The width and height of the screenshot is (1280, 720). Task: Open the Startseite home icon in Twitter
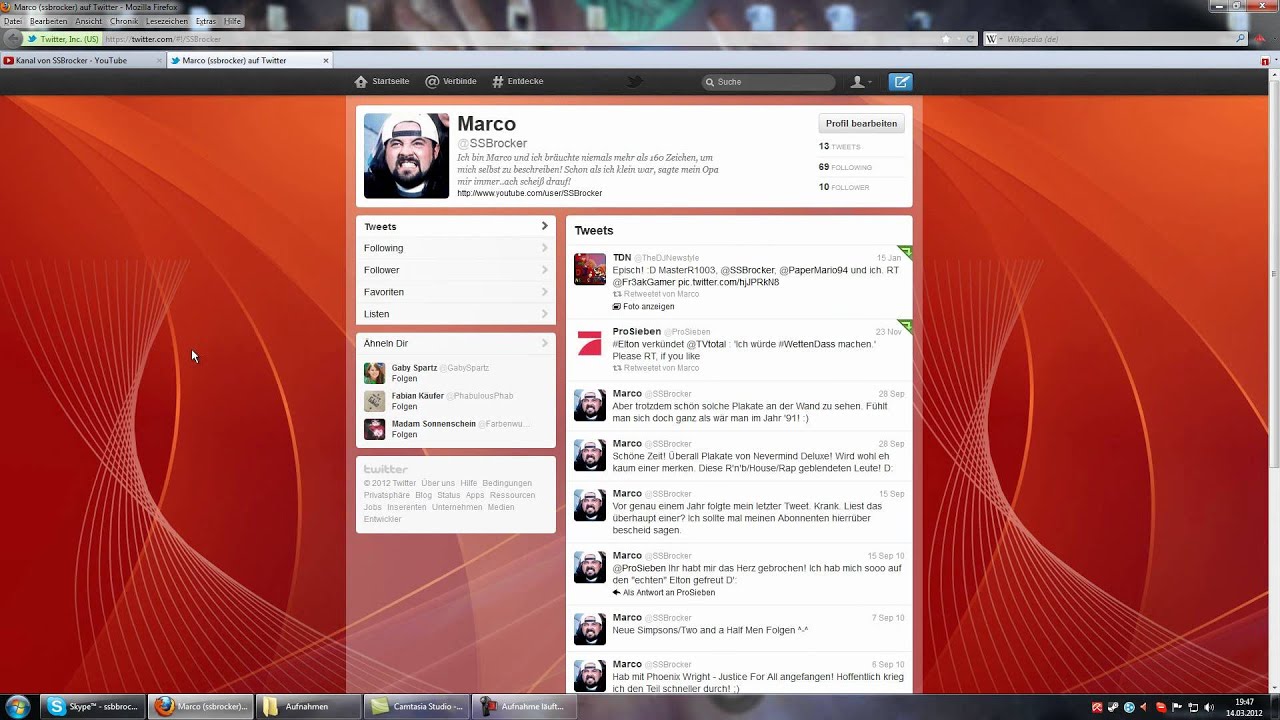pyautogui.click(x=361, y=81)
